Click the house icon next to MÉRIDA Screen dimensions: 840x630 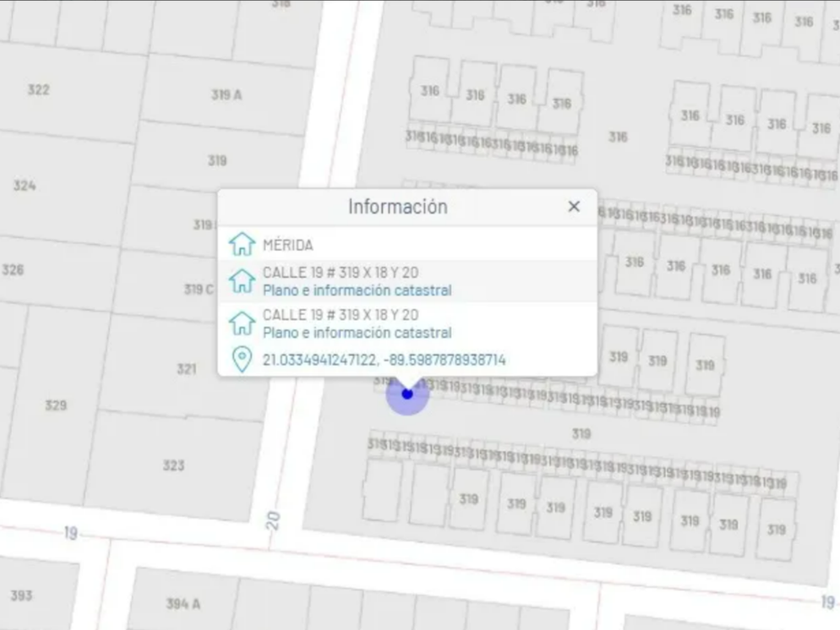(x=242, y=244)
